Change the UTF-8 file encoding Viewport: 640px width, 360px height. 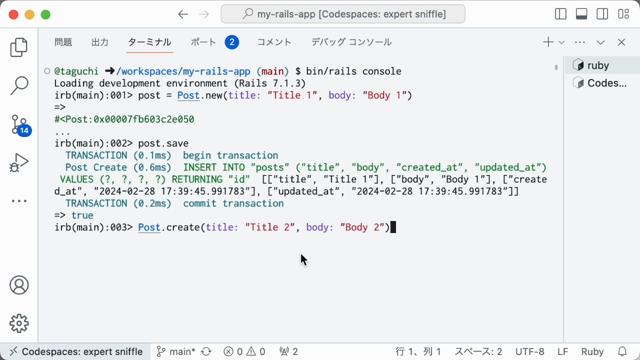point(529,351)
